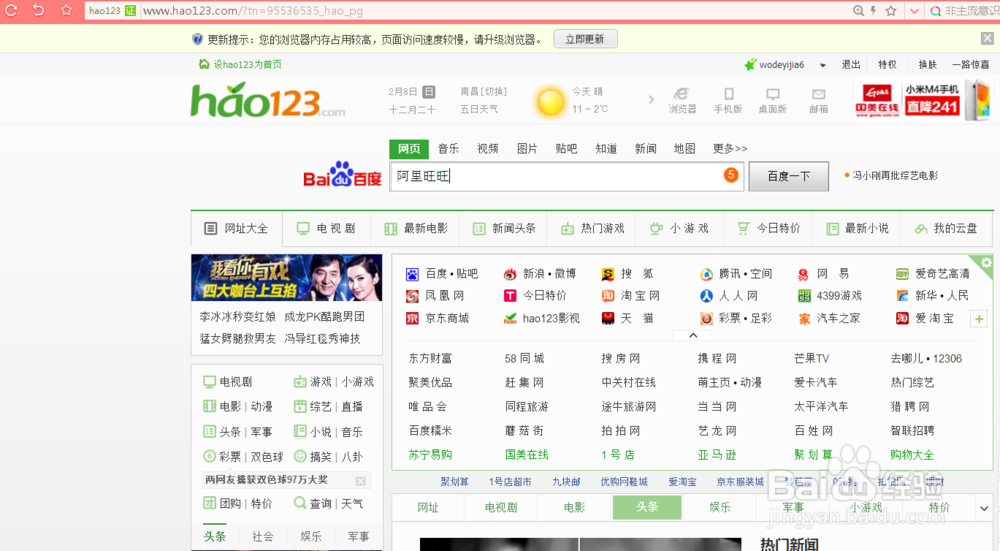This screenshot has width=1000, height=551.
Task: Select the 图片 search tab
Action: [527, 149]
